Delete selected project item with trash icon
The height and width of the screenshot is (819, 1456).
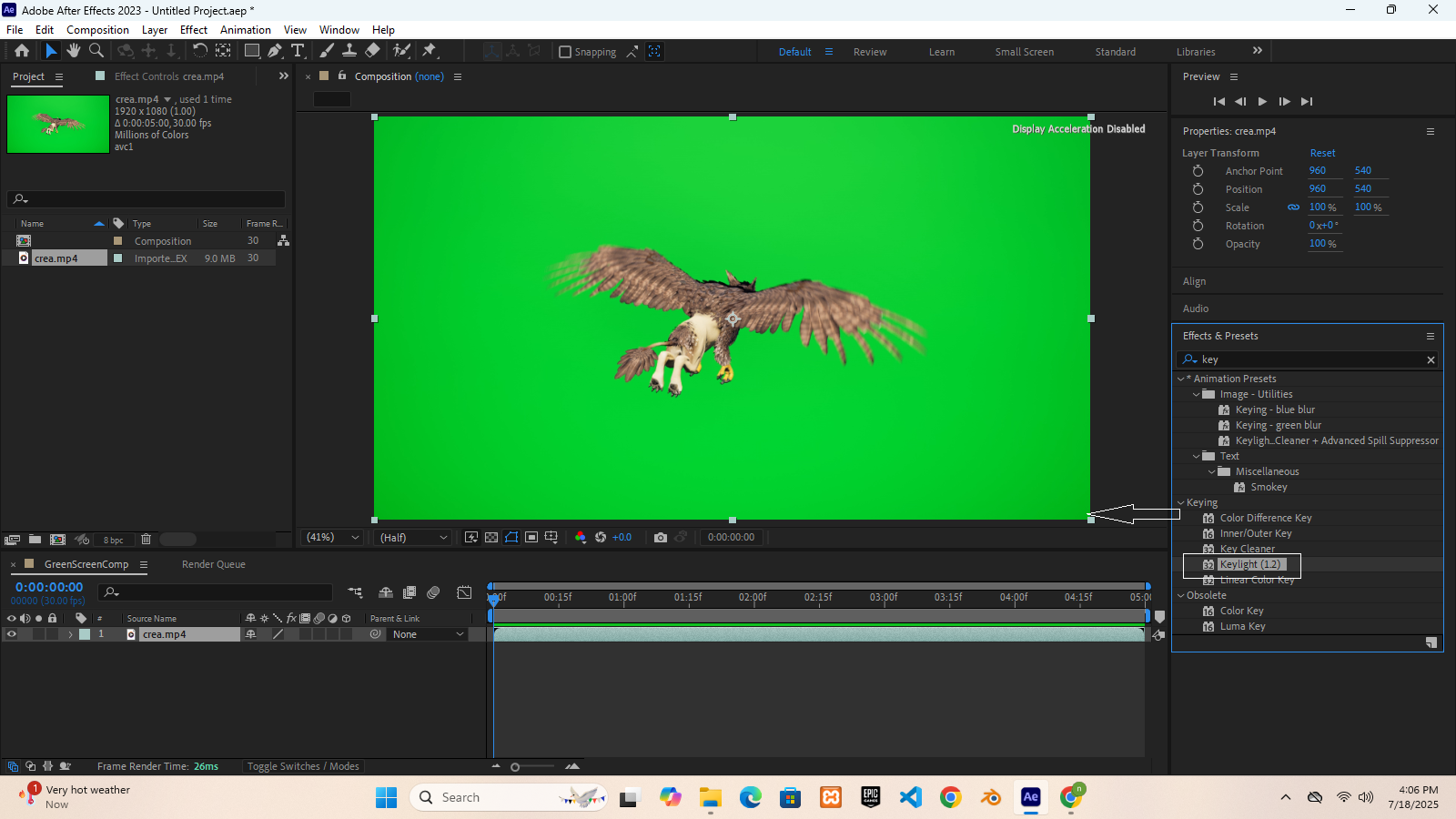(x=146, y=540)
